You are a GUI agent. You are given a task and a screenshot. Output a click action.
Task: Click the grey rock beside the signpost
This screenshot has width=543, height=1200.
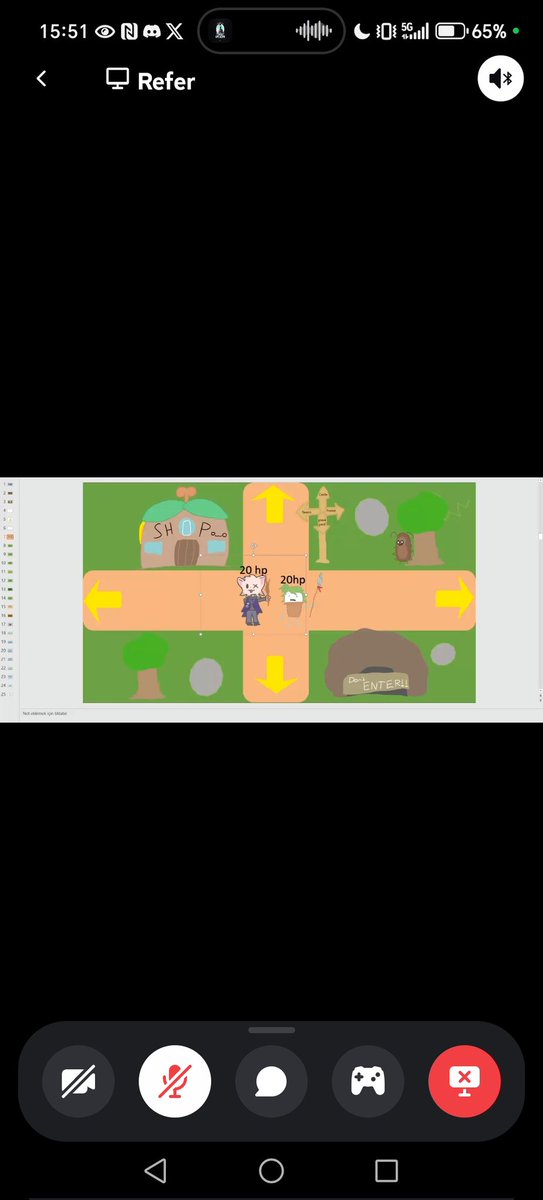[371, 518]
